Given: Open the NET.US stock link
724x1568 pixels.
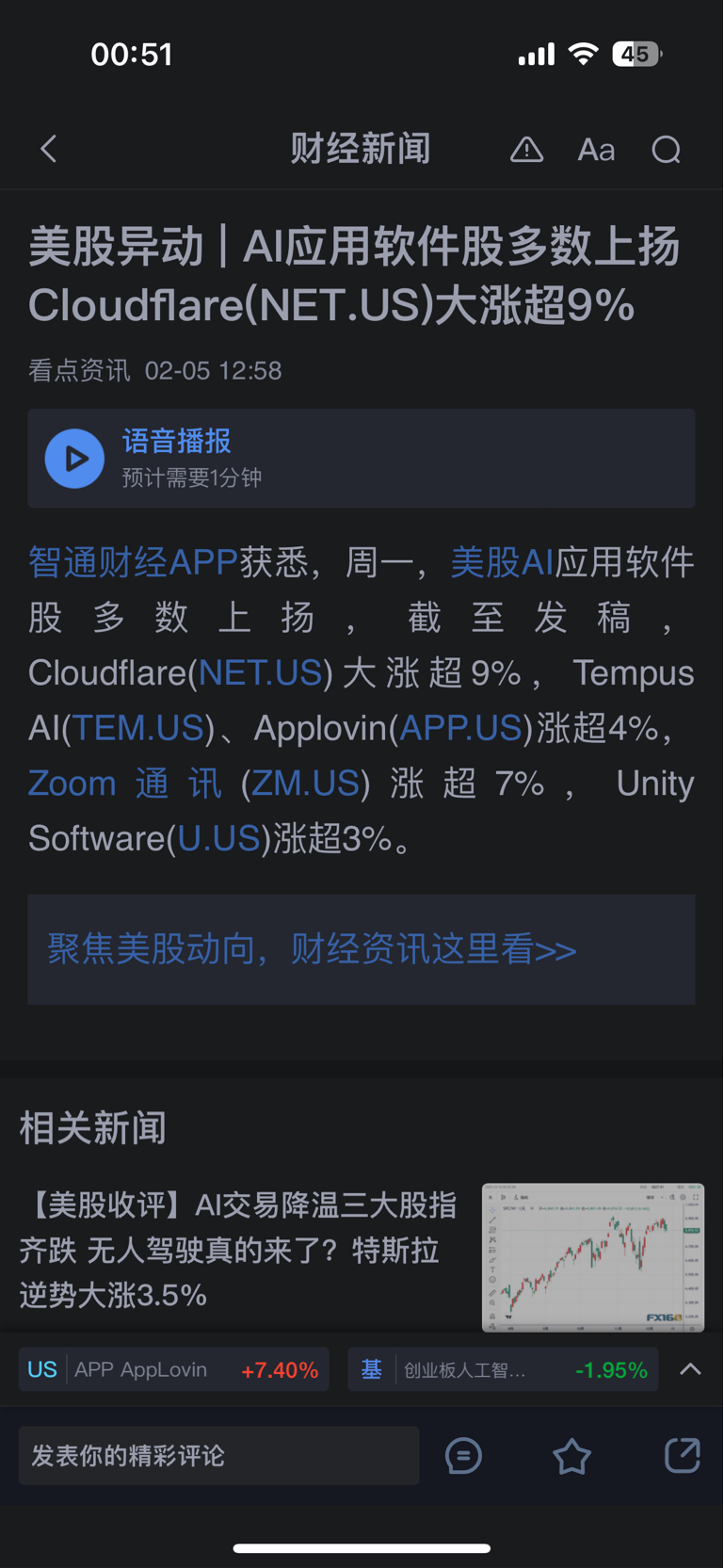Looking at the screenshot, I should coord(260,673).
